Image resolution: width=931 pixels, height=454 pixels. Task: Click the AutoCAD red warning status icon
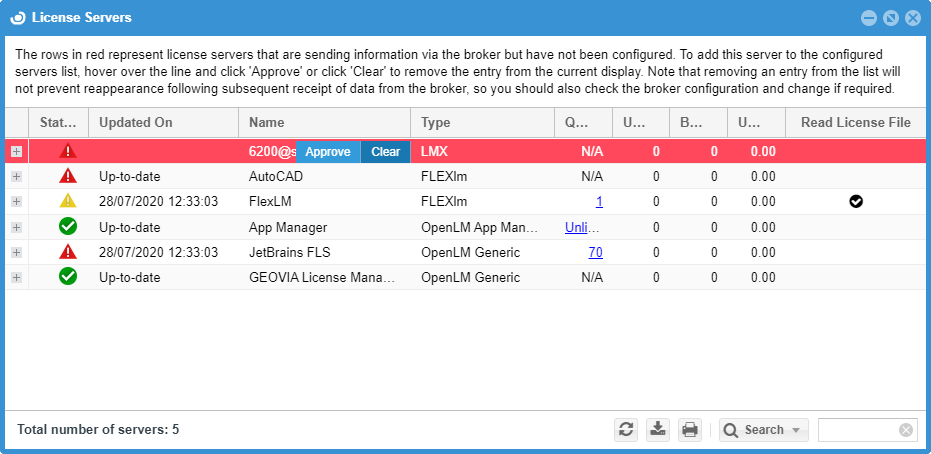[x=68, y=176]
